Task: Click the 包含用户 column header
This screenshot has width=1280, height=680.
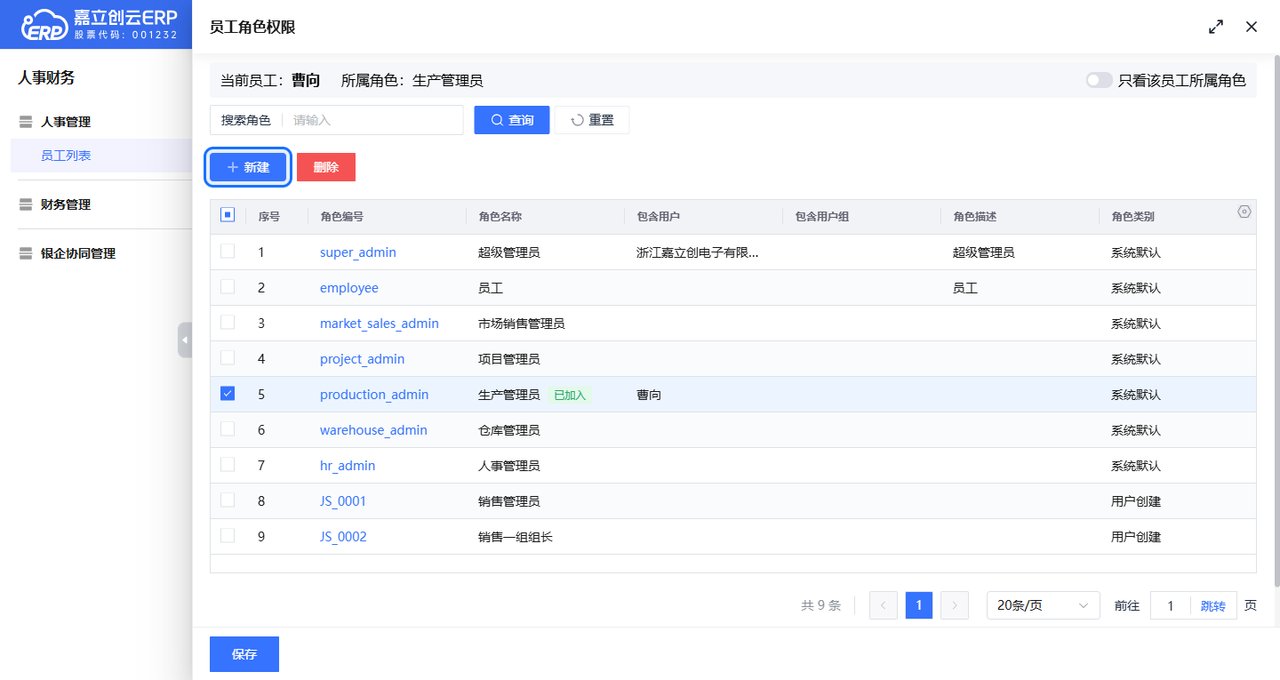Action: tap(658, 216)
